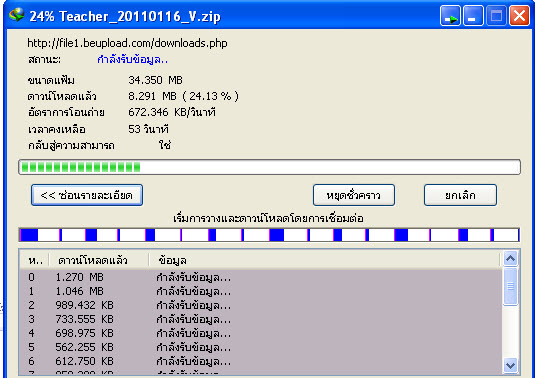Click the URL http://file1.beupload.com/downloads.php
Image resolution: width=535 pixels, height=378 pixels.
click(127, 43)
